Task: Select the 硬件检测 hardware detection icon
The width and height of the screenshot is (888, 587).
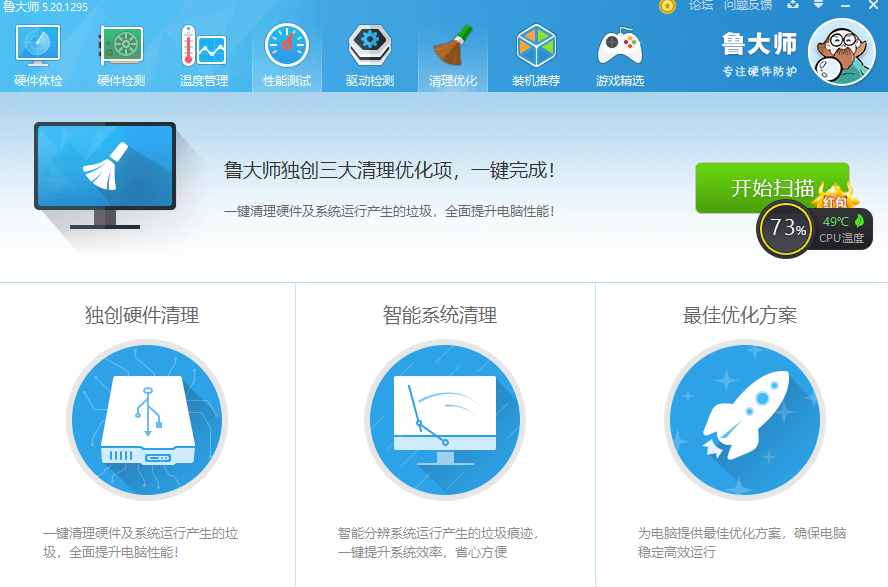Action: tap(120, 56)
